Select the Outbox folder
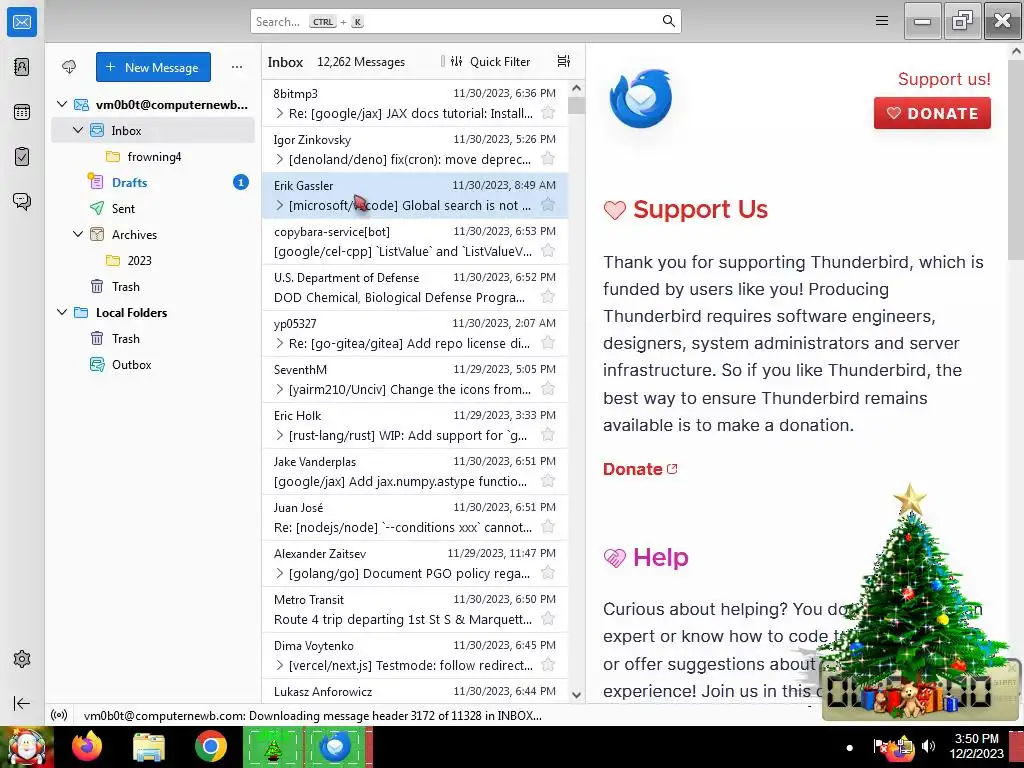 [153, 364]
